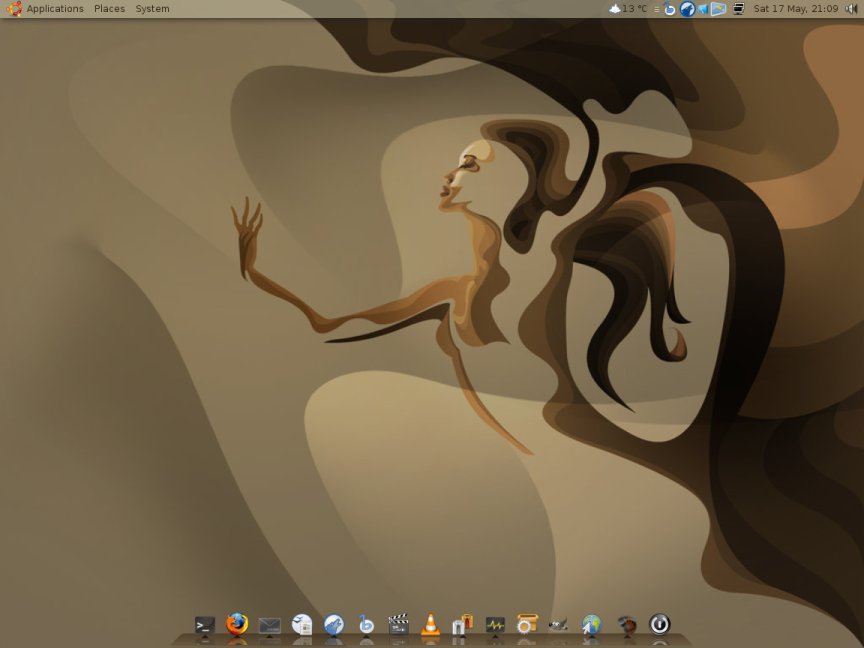Viewport: 864px width, 648px height.
Task: Click the power button icon in dock
Action: (660, 624)
